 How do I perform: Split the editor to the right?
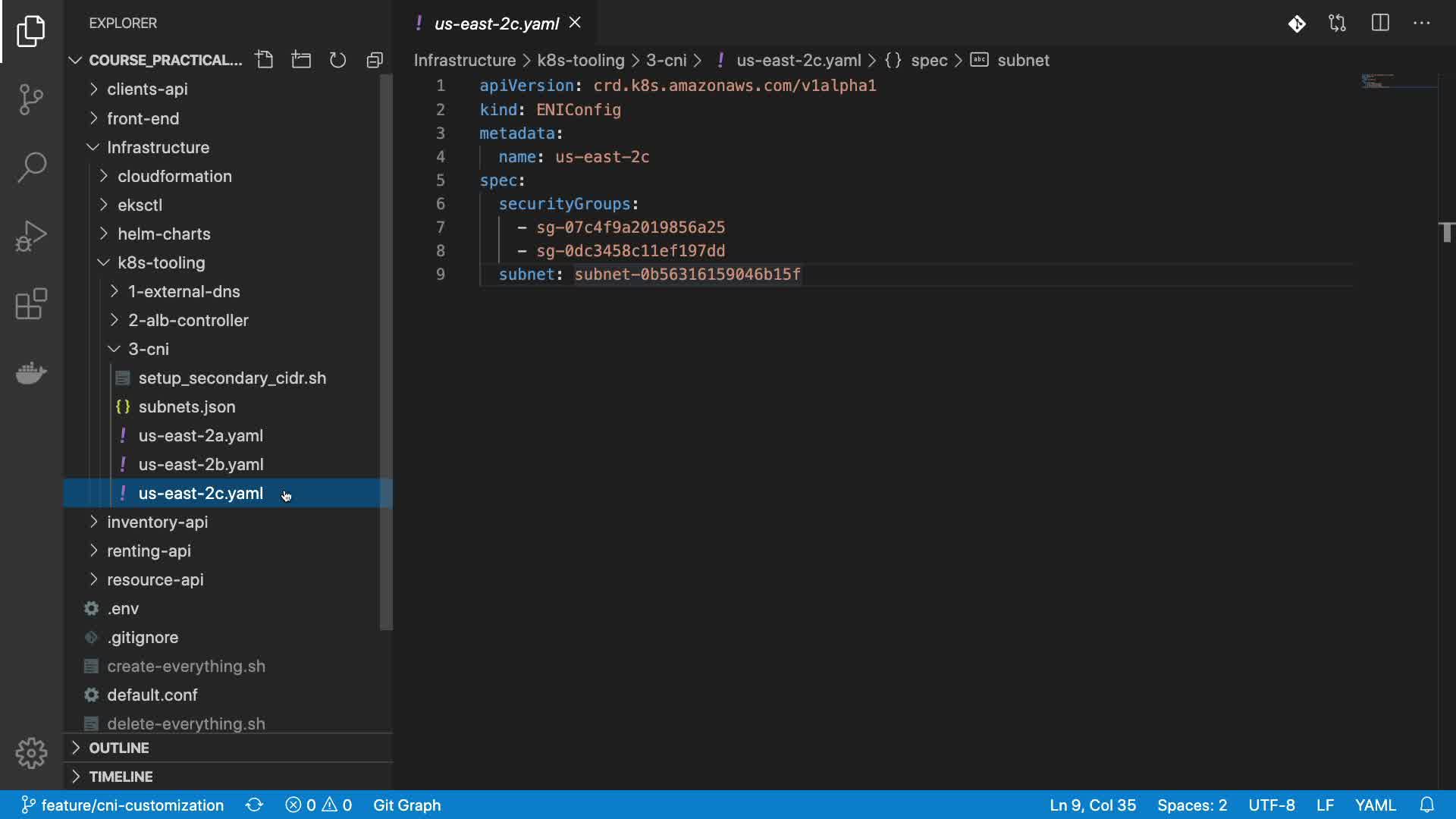[1380, 23]
